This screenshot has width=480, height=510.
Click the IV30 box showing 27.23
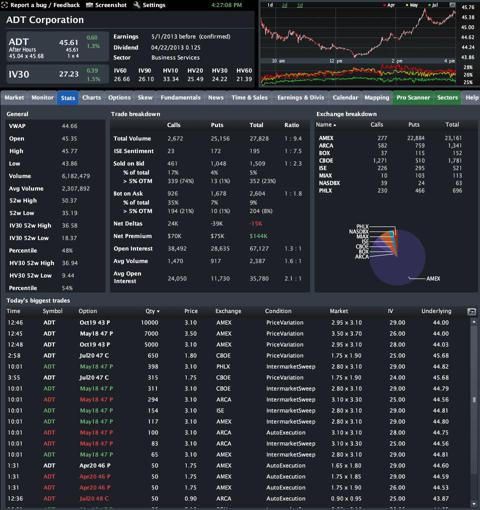[57, 74]
